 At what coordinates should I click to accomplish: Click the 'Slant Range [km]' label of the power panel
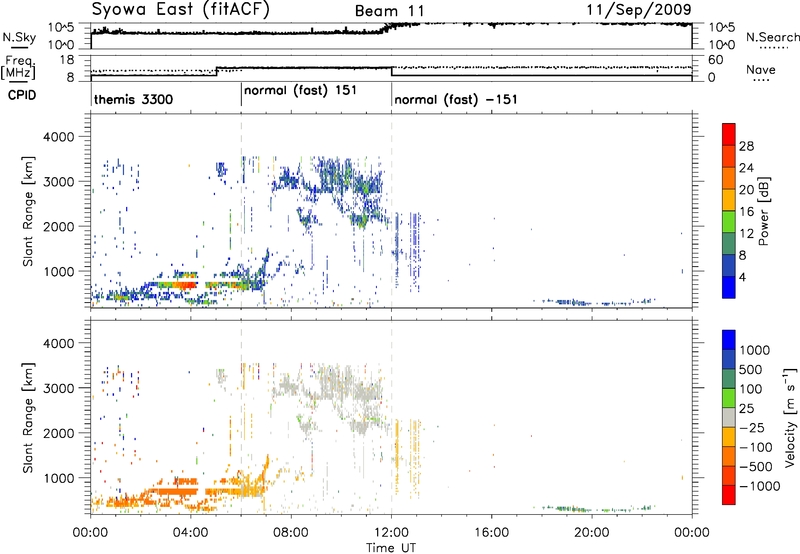point(28,211)
